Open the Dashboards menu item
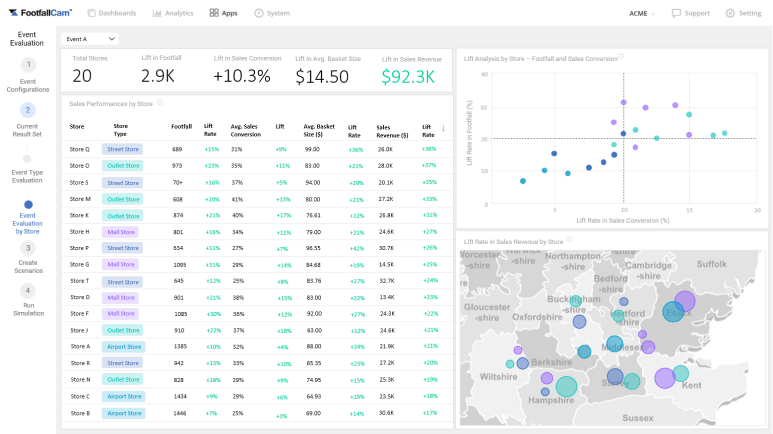773x434 pixels. [111, 13]
